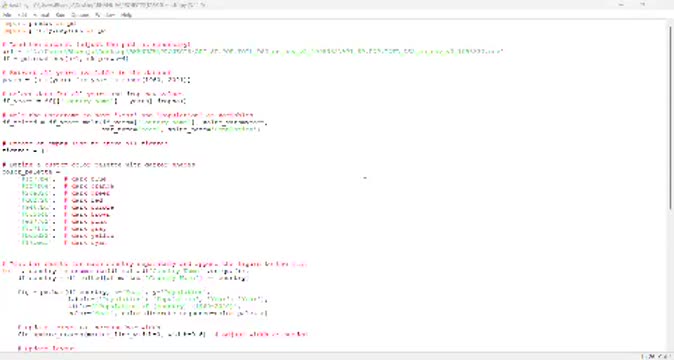Screen dimensions: 674x360
Task: Click the '# dark blue' comment
Action: click(85, 179)
